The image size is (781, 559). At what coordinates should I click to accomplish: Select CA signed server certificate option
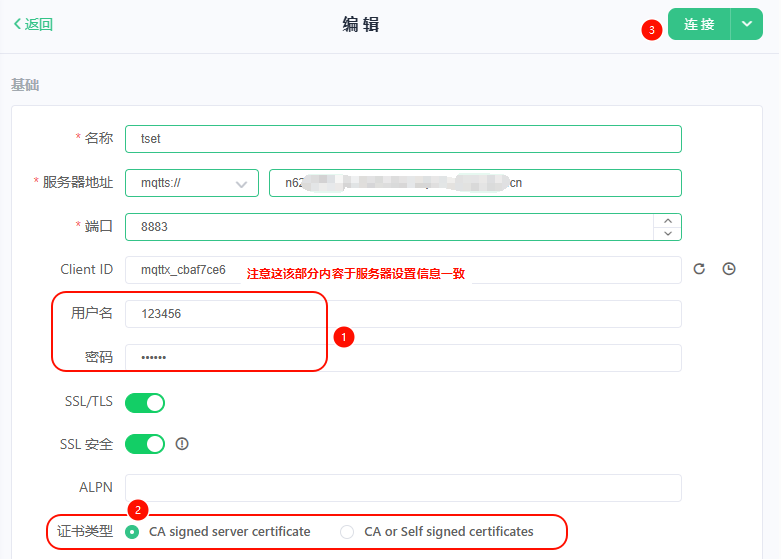coord(133,532)
